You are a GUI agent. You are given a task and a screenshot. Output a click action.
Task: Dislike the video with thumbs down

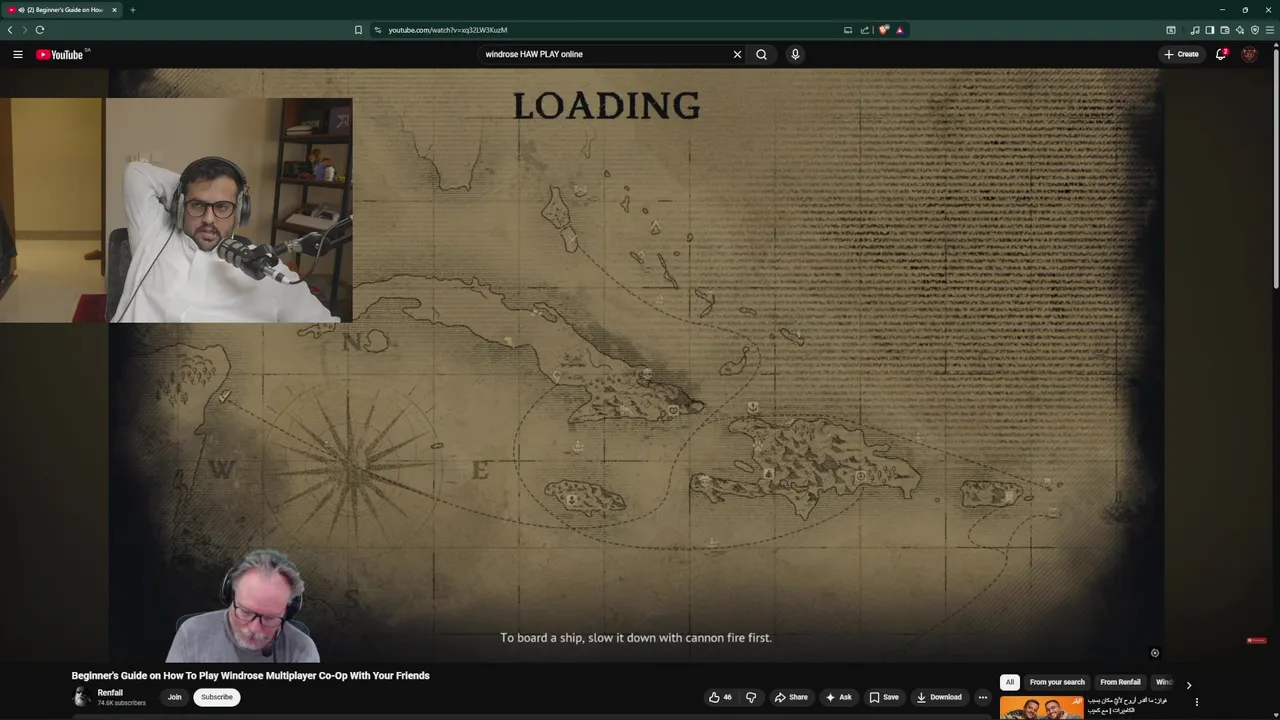pyautogui.click(x=751, y=697)
